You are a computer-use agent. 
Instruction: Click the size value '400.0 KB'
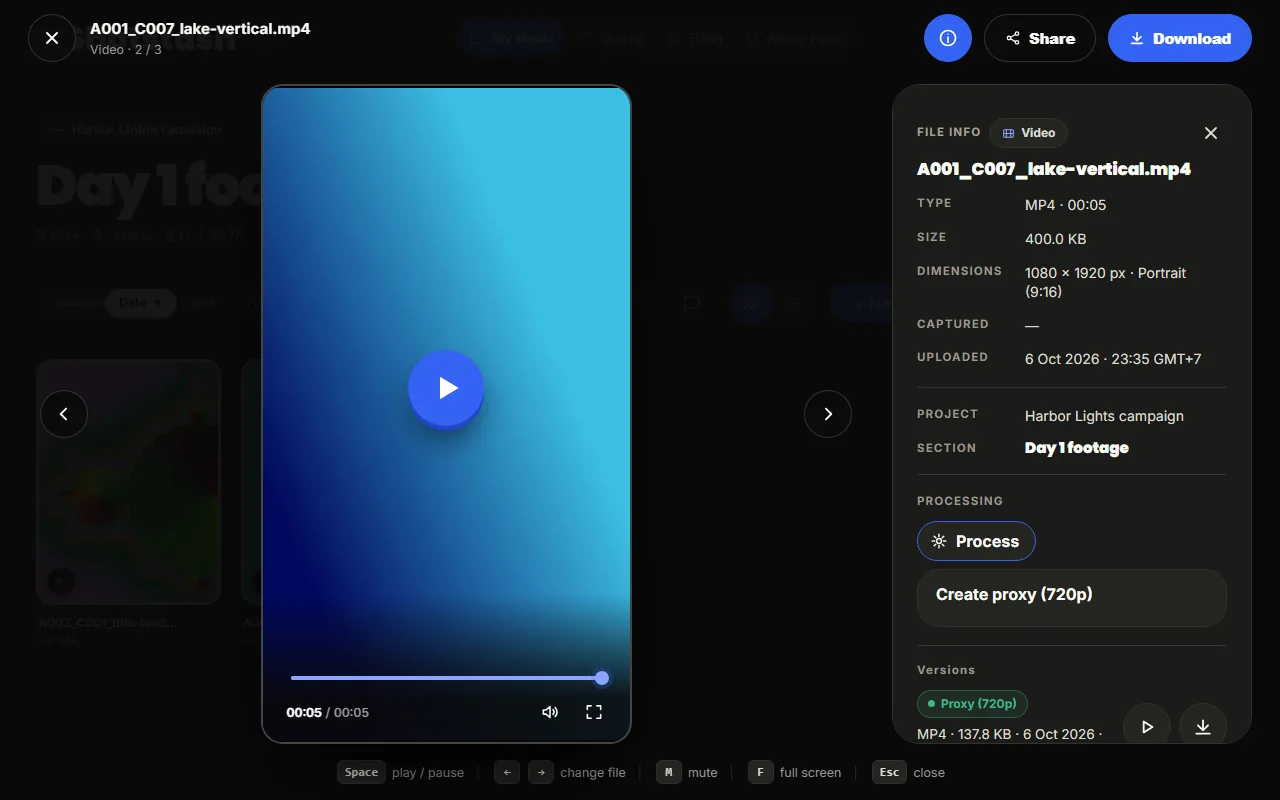1056,239
